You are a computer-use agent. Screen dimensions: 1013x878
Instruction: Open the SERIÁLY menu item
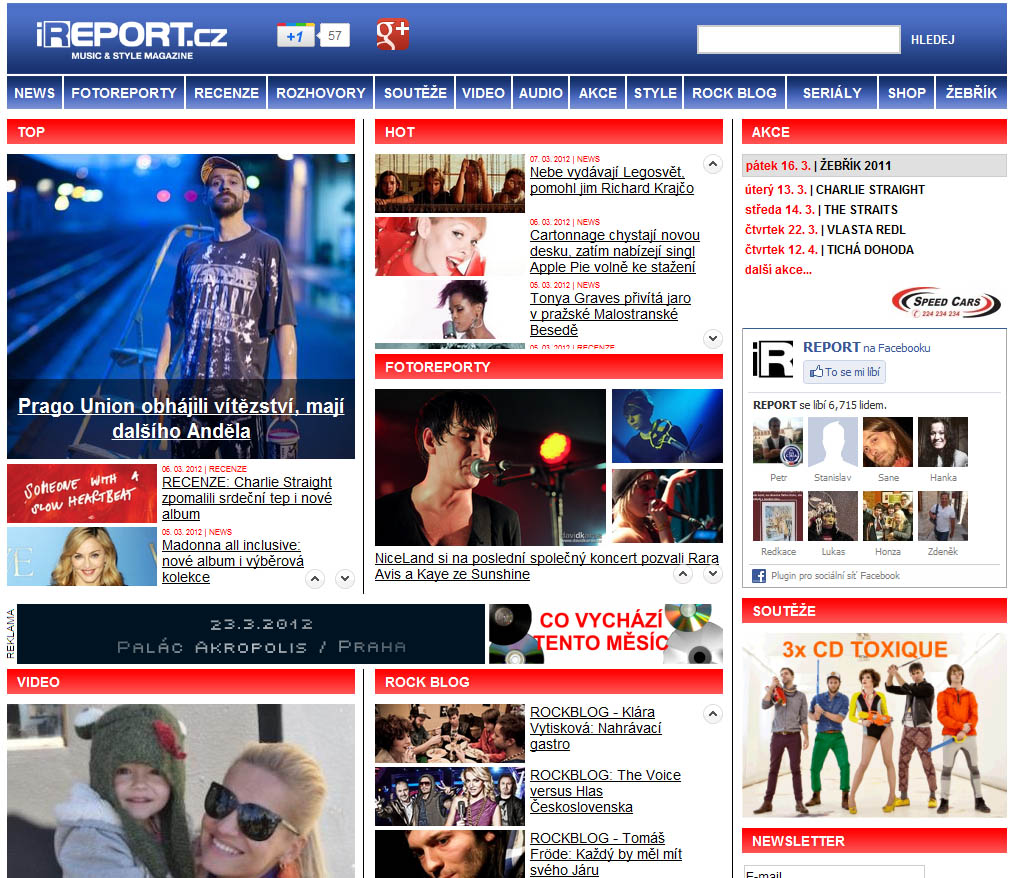tap(832, 92)
